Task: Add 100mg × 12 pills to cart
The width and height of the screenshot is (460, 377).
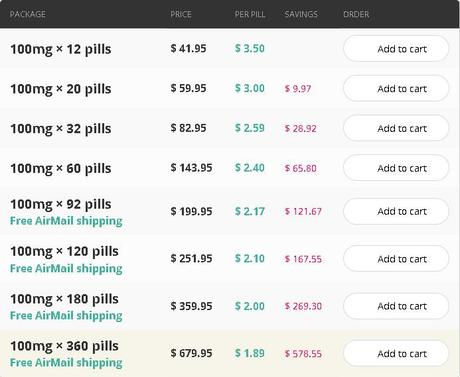Action: (396, 49)
